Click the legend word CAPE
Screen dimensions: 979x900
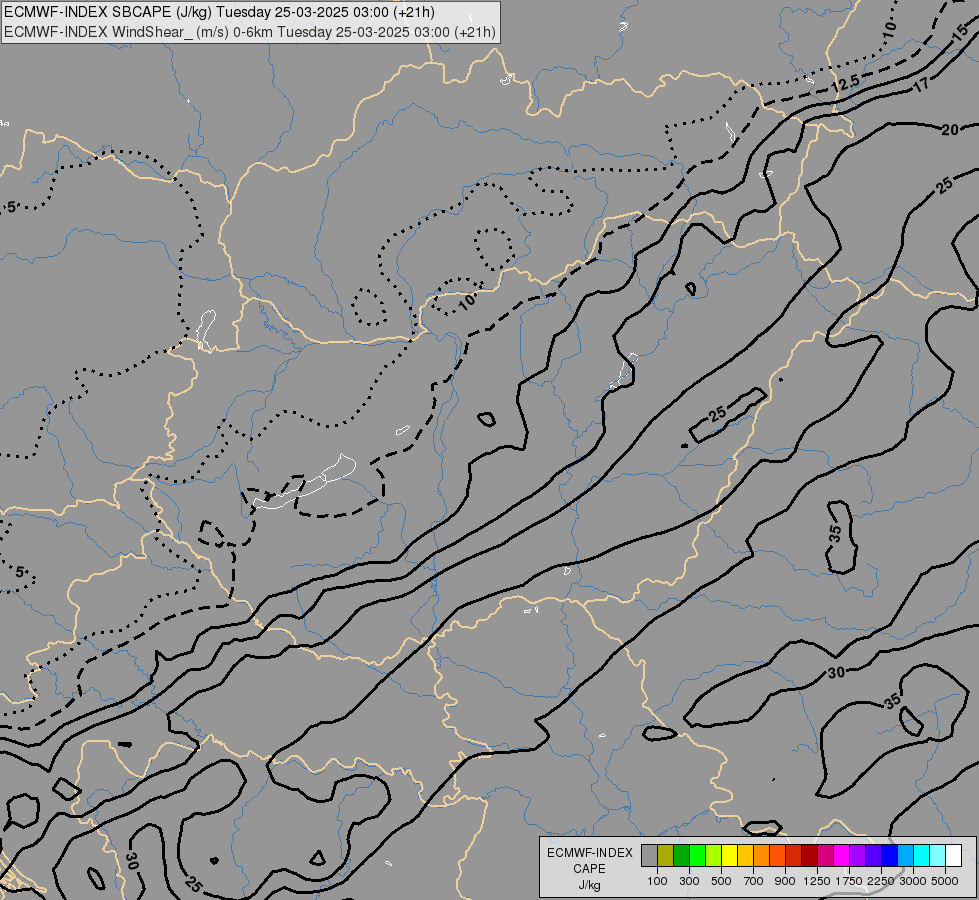[x=589, y=869]
